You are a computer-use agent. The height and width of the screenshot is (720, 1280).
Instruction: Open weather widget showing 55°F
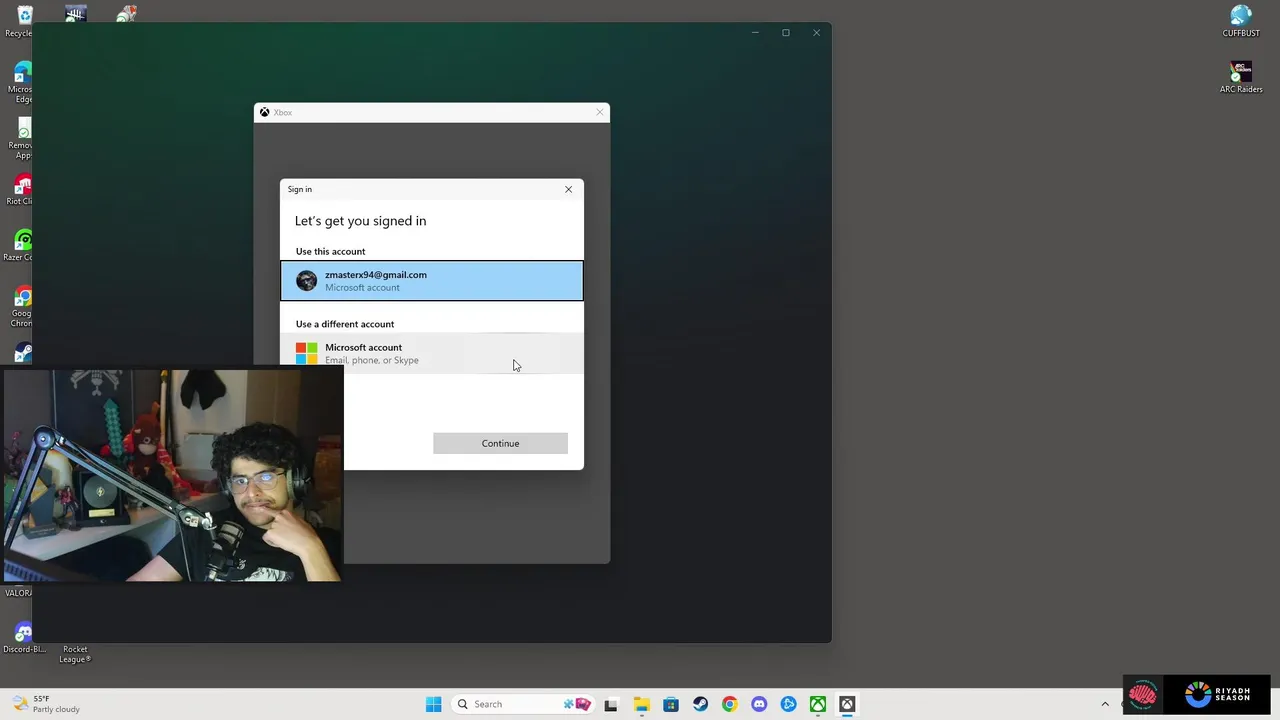[45, 704]
